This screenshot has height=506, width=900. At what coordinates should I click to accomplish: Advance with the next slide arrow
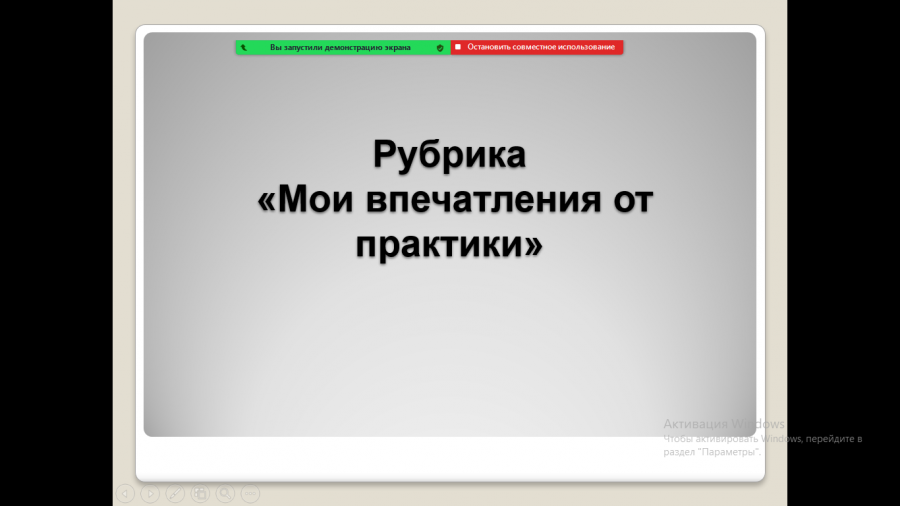click(150, 493)
